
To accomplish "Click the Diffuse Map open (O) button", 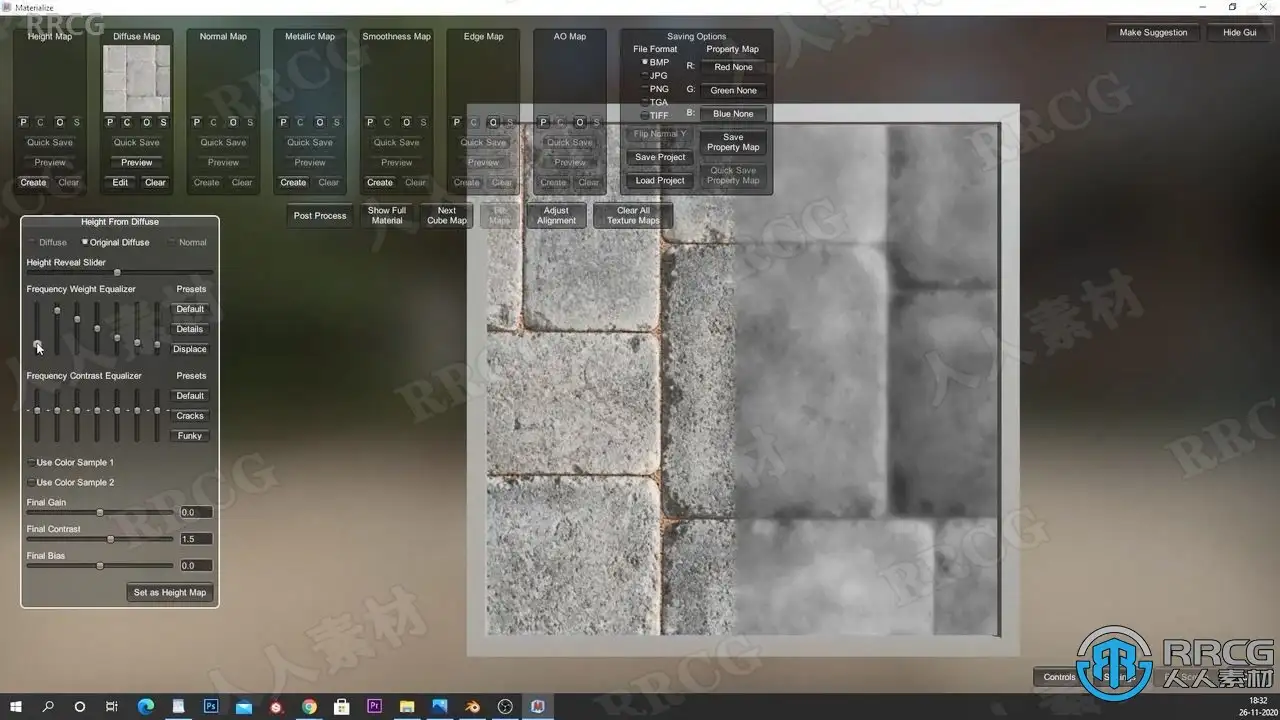I will (x=146, y=123).
